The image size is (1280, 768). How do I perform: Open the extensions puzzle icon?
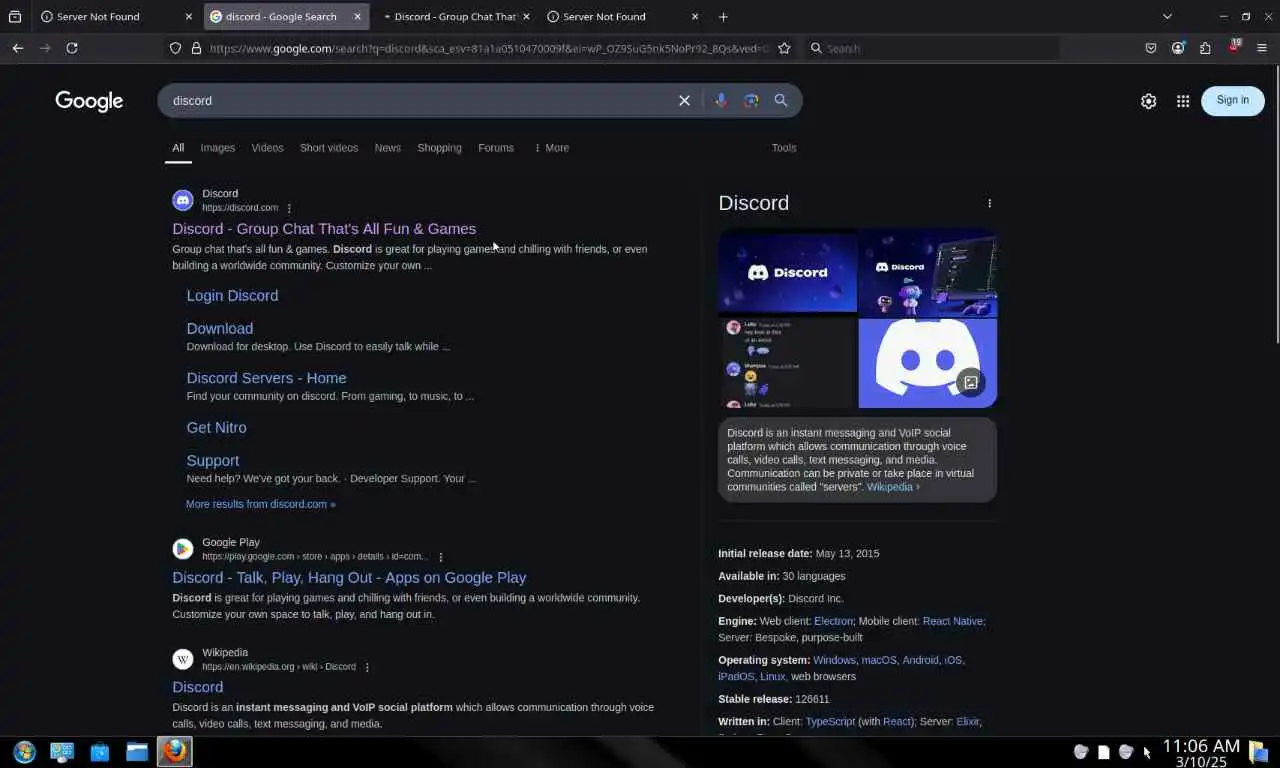[x=1205, y=48]
